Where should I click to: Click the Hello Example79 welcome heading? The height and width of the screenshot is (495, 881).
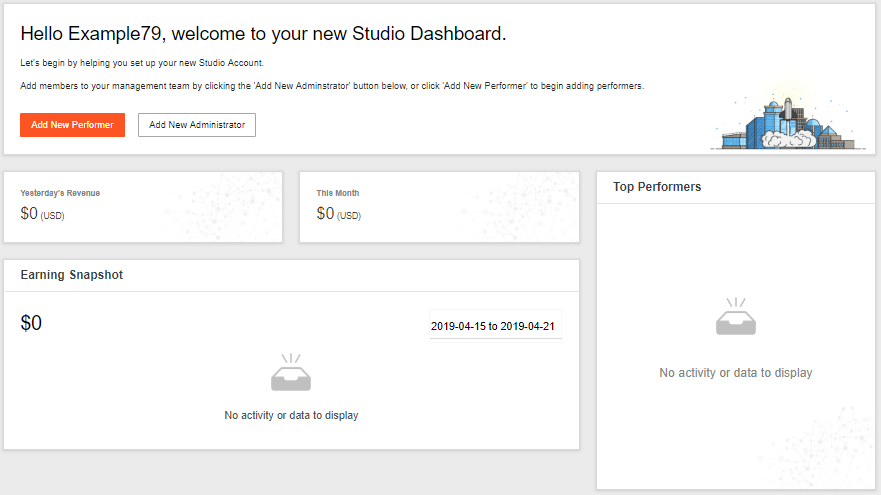[x=263, y=33]
